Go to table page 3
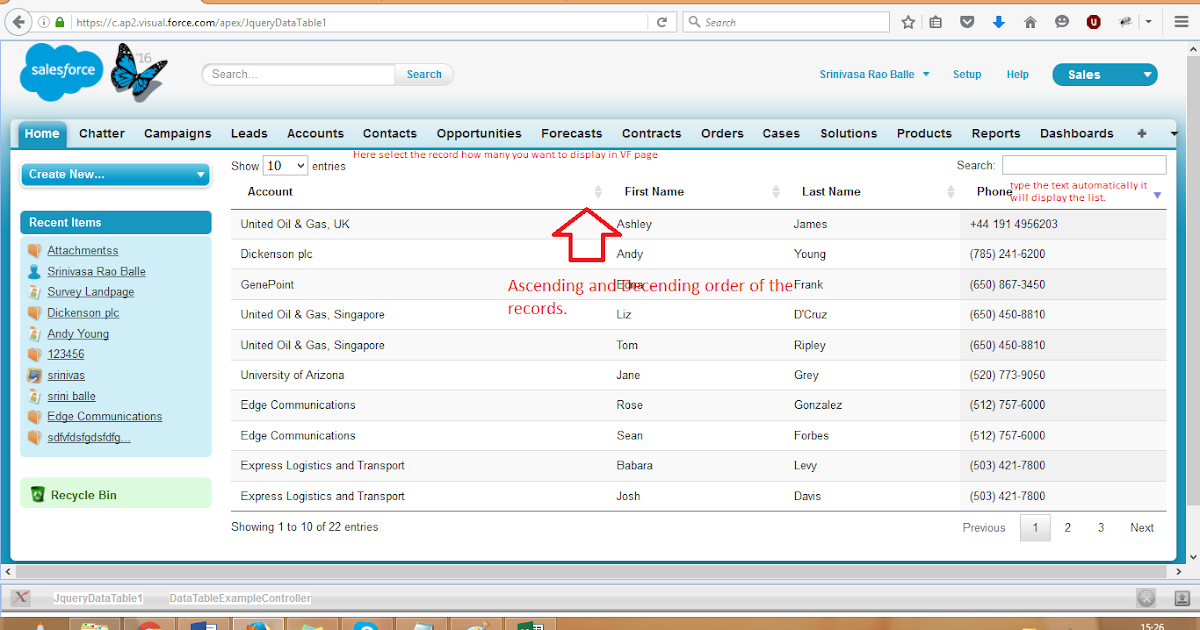The height and width of the screenshot is (630, 1200). [1101, 527]
